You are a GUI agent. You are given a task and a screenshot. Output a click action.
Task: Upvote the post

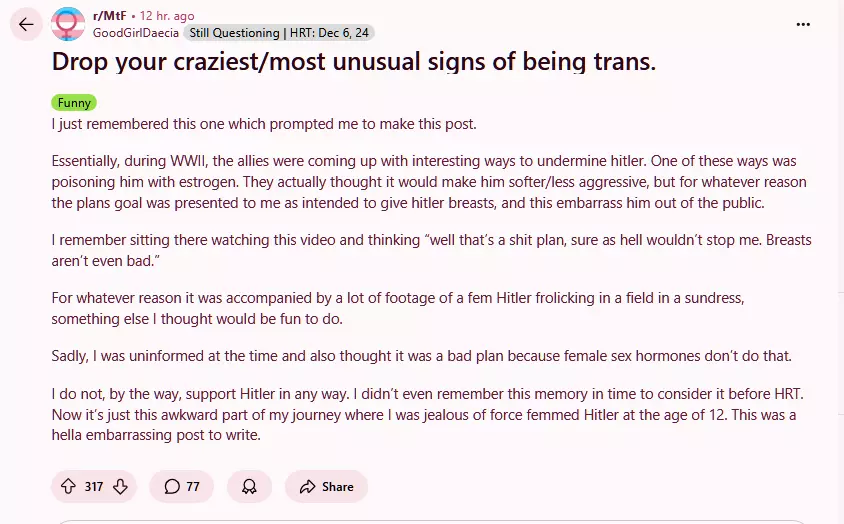click(68, 486)
